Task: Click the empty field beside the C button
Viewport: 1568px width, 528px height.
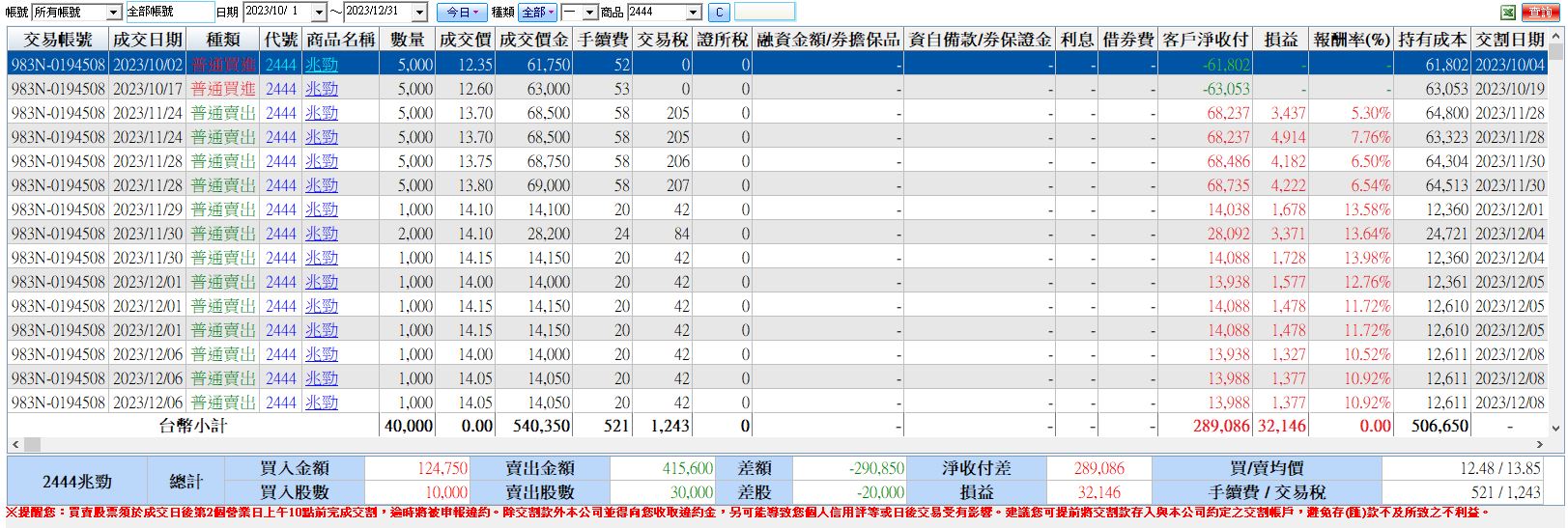Action: click(764, 13)
